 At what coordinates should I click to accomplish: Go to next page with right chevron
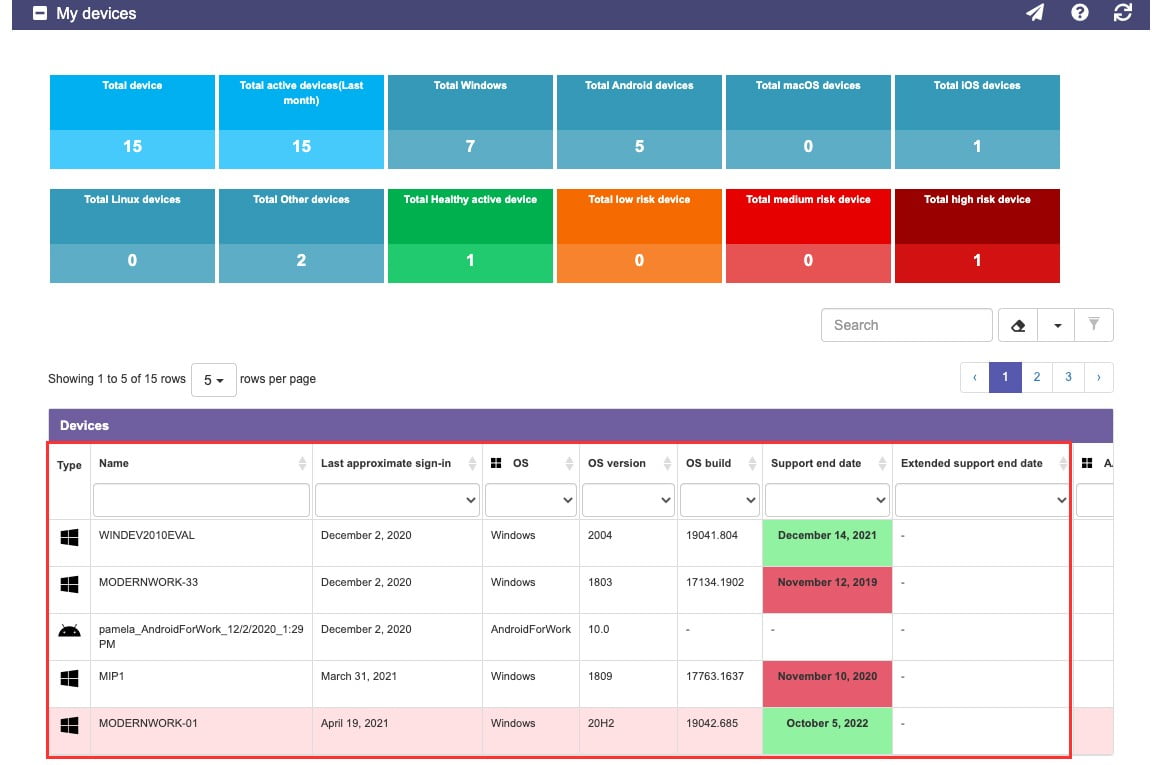1099,377
